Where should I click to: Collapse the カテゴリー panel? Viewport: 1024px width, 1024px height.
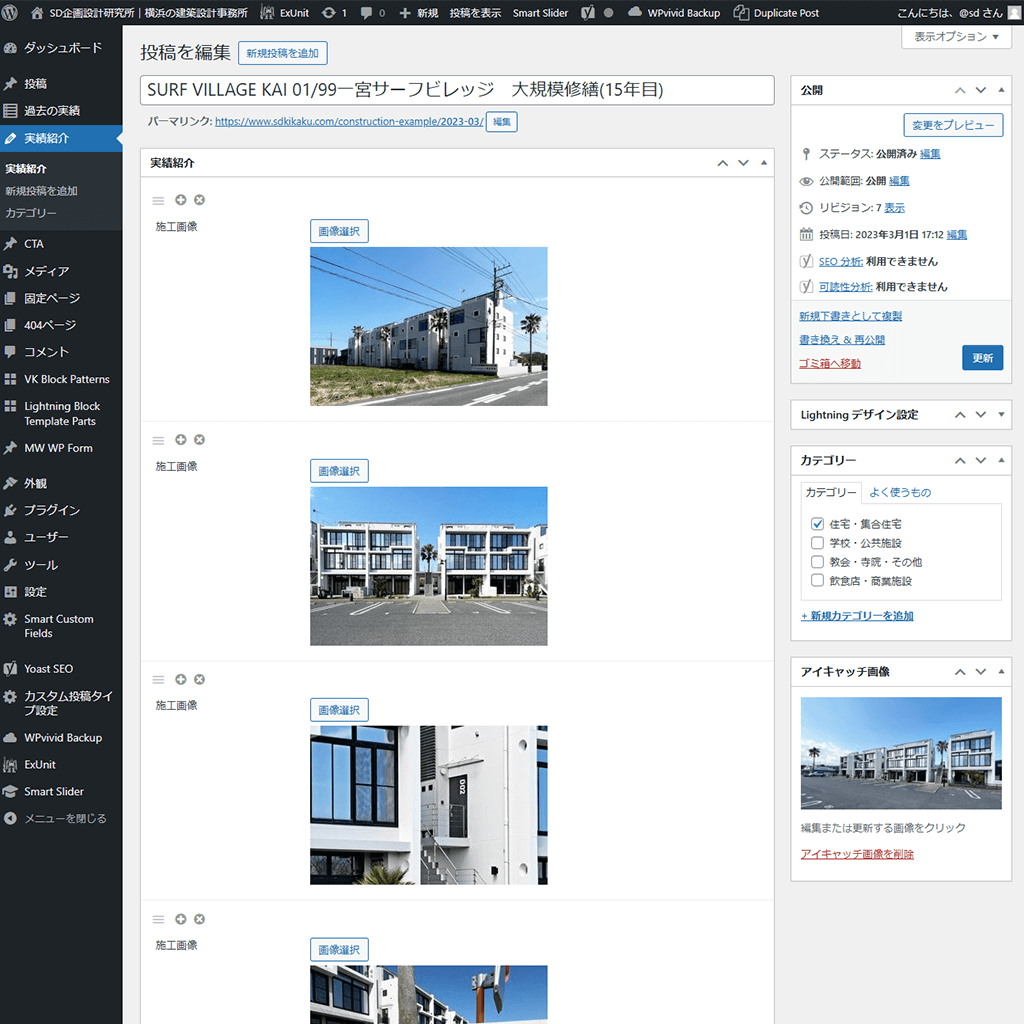point(1001,460)
